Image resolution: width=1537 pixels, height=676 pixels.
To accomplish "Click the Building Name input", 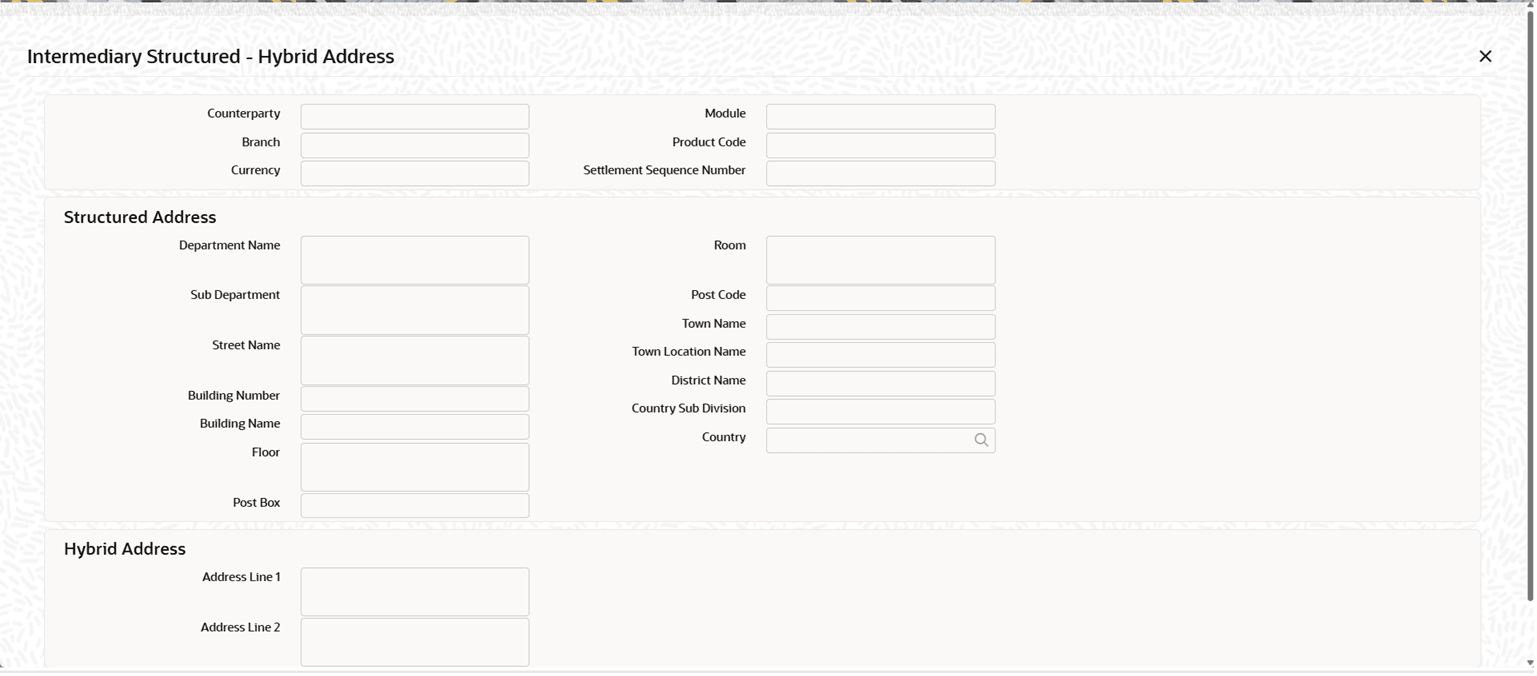I will point(415,426).
